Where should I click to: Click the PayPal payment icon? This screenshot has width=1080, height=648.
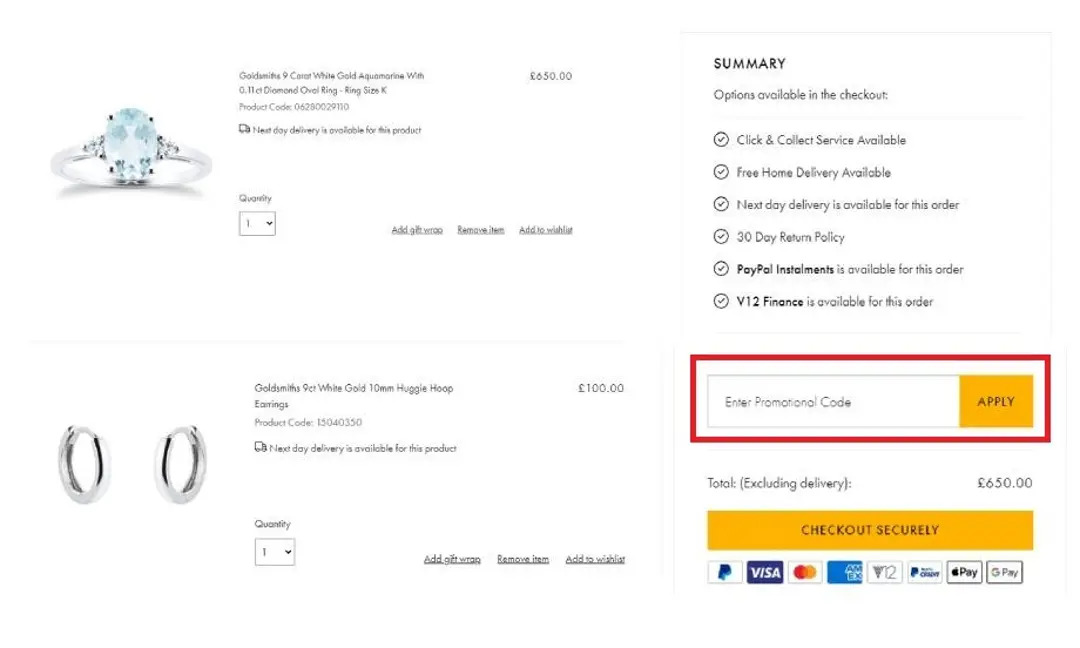[725, 573]
